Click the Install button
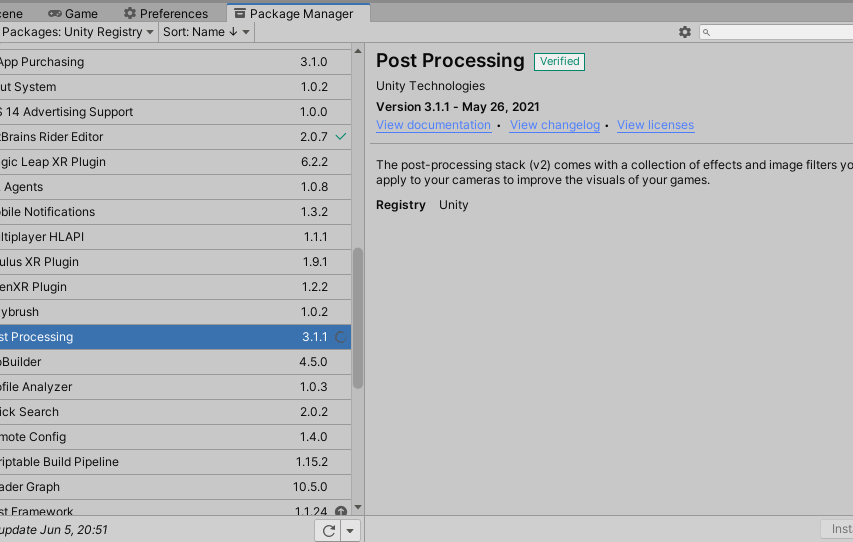Viewport: 853px width, 542px height. (838, 529)
